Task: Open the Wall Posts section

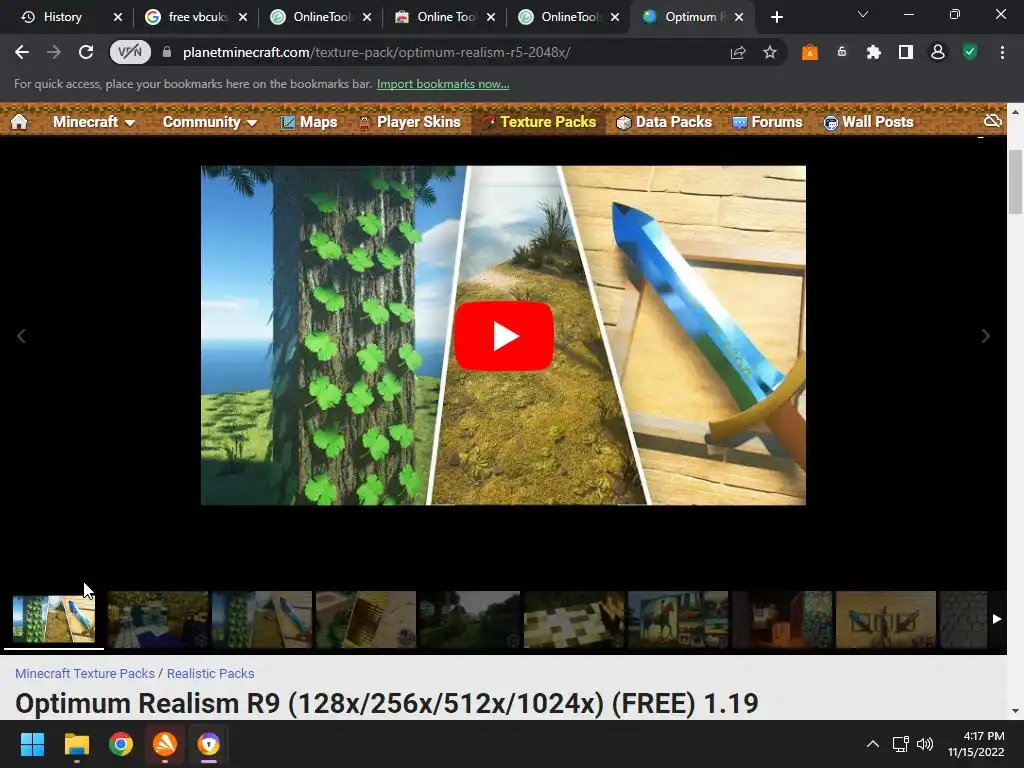Action: (x=868, y=122)
